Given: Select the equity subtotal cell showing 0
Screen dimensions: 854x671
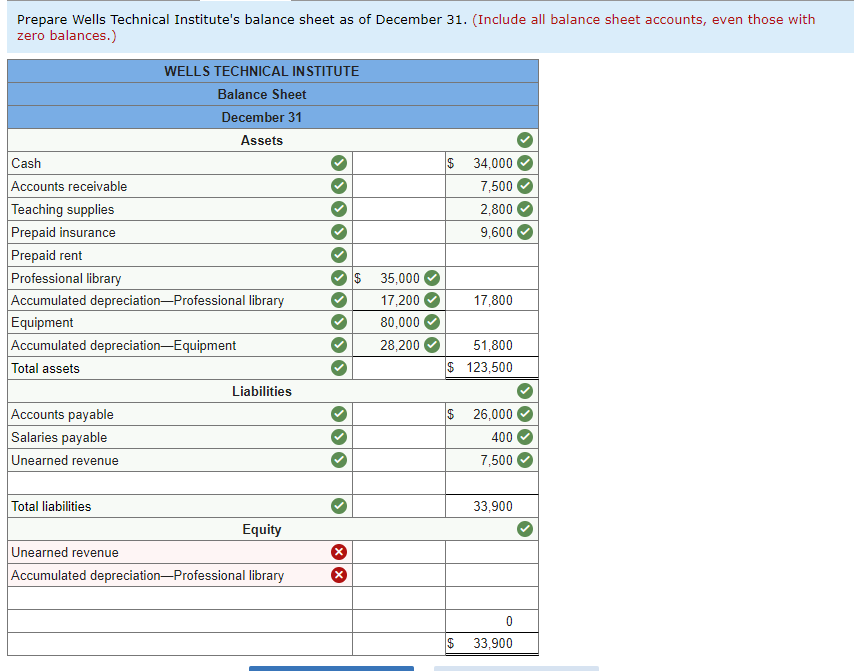Looking at the screenshot, I should coord(490,620).
